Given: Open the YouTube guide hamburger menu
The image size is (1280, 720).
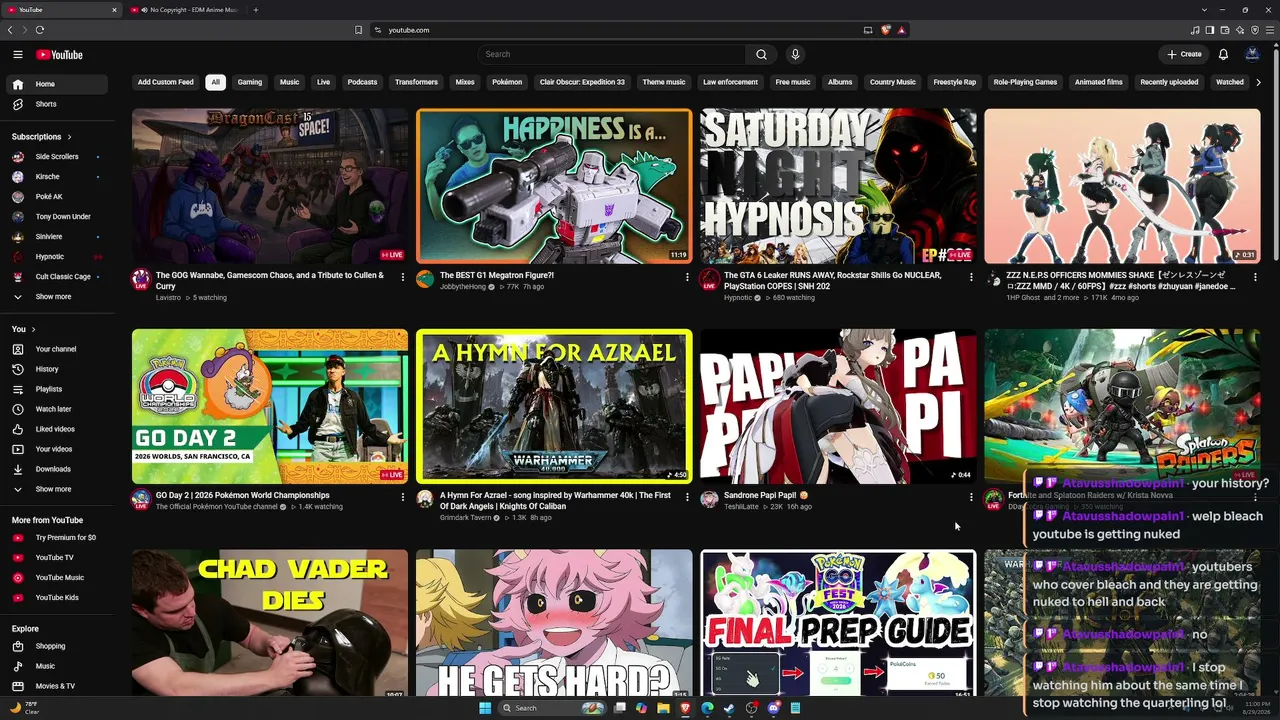Looking at the screenshot, I should pyautogui.click(x=18, y=55).
